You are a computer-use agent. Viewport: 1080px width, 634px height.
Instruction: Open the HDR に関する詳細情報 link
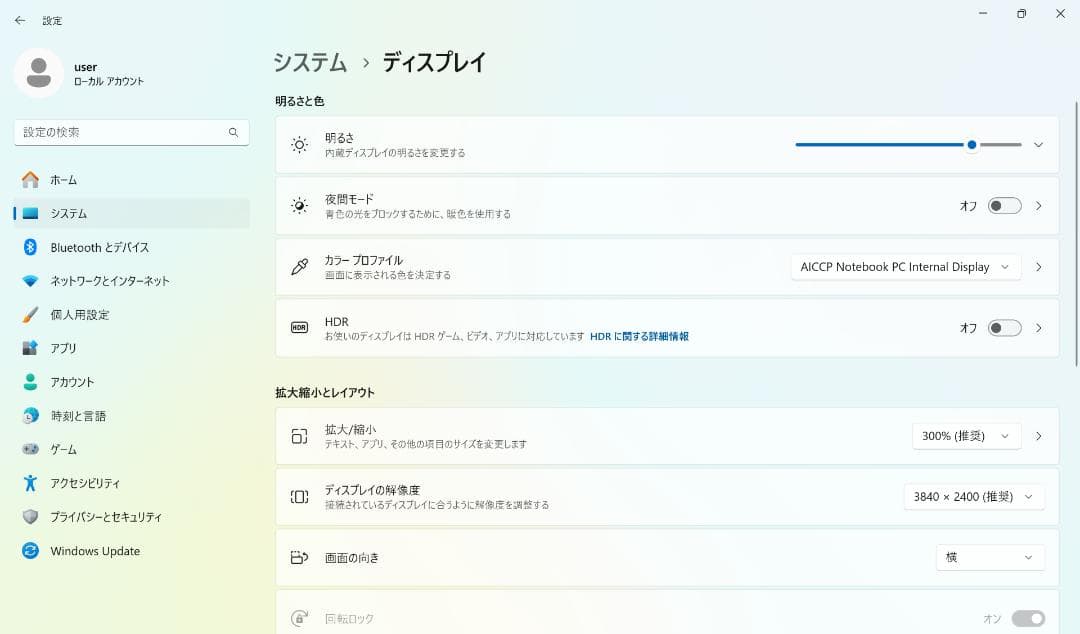click(639, 337)
